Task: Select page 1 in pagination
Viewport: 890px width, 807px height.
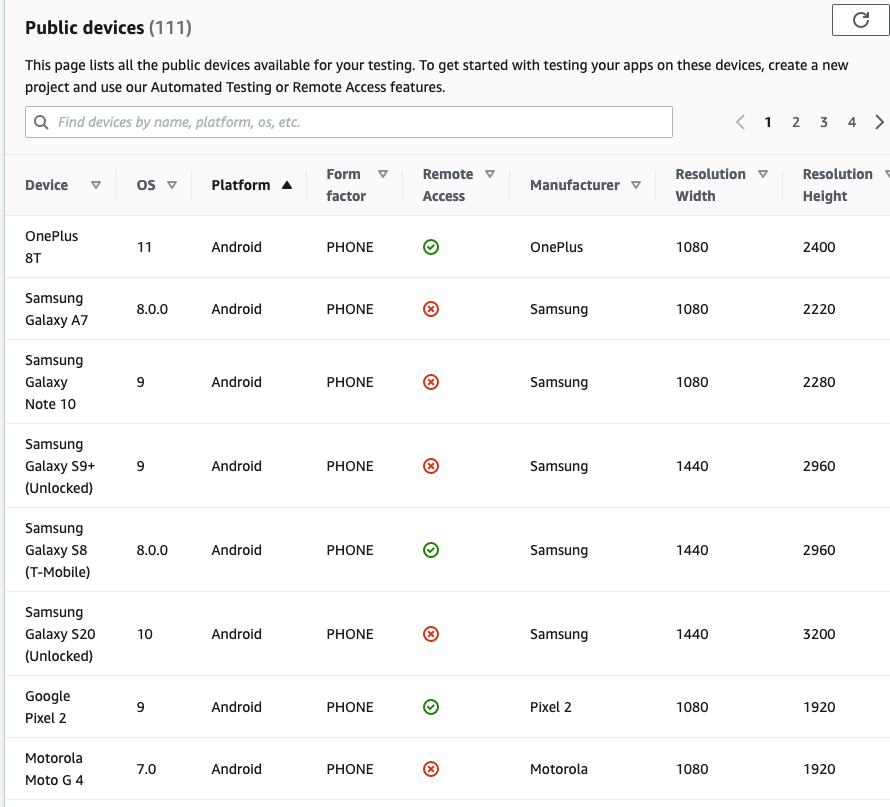Action: point(767,122)
